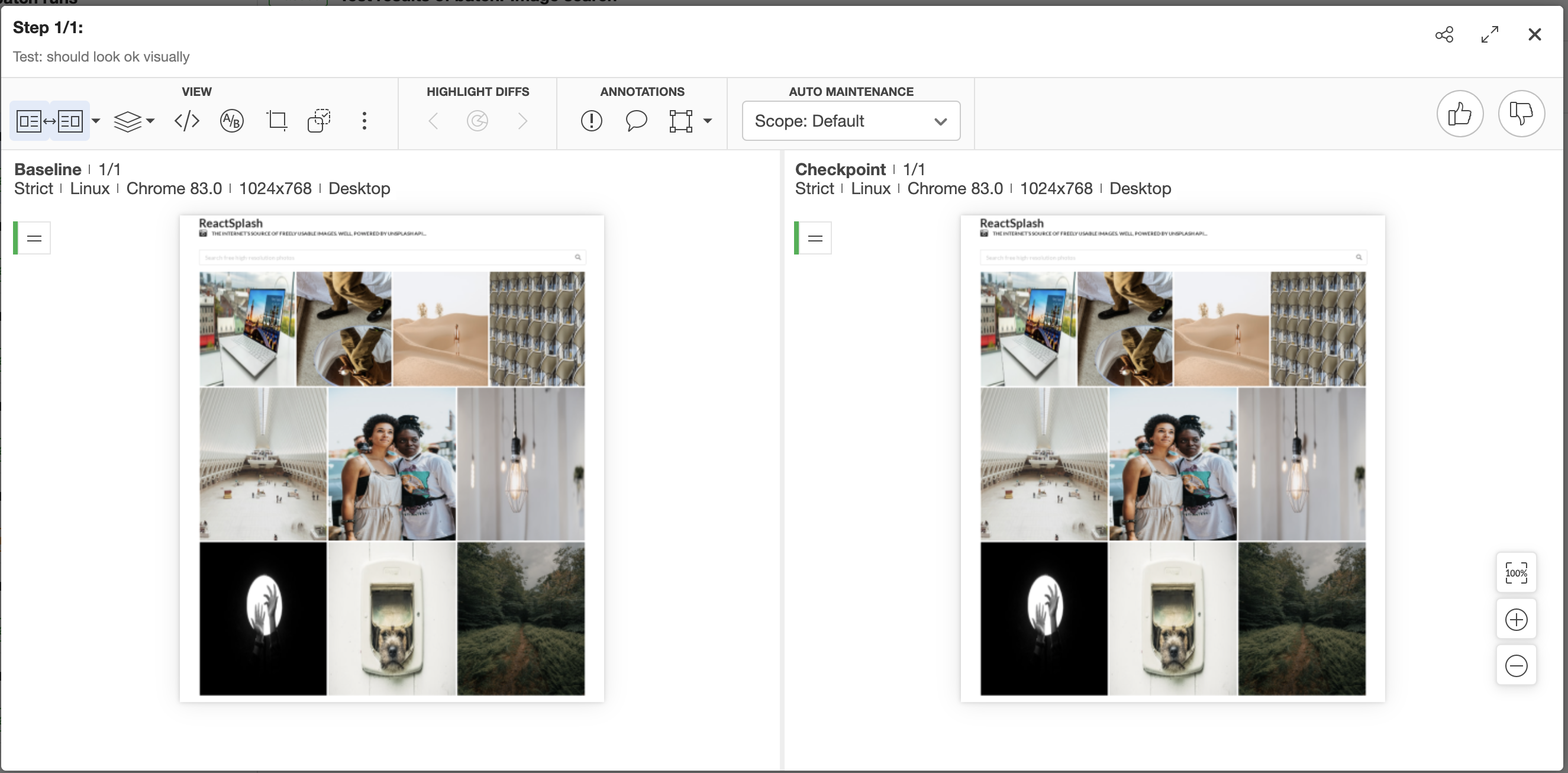The height and width of the screenshot is (773, 1568).
Task: Toggle the layers/stack panel icon
Action: [127, 119]
